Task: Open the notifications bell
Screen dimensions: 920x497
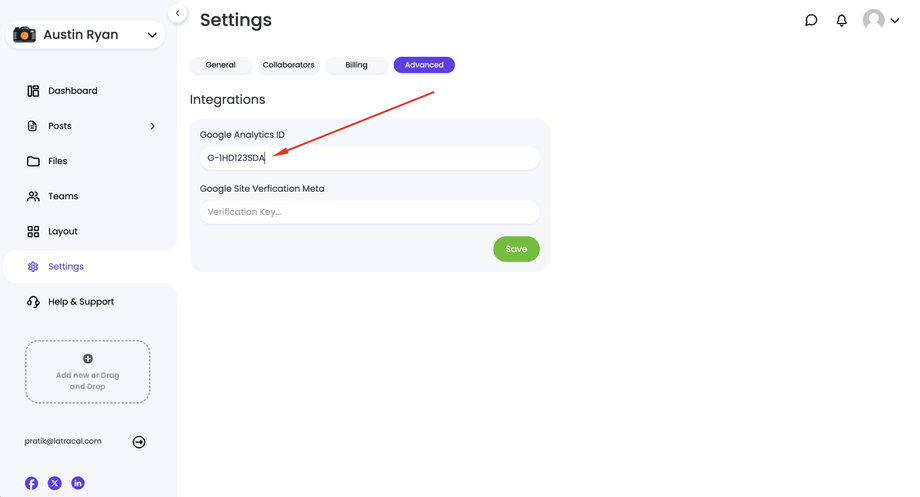Action: pyautogui.click(x=841, y=20)
